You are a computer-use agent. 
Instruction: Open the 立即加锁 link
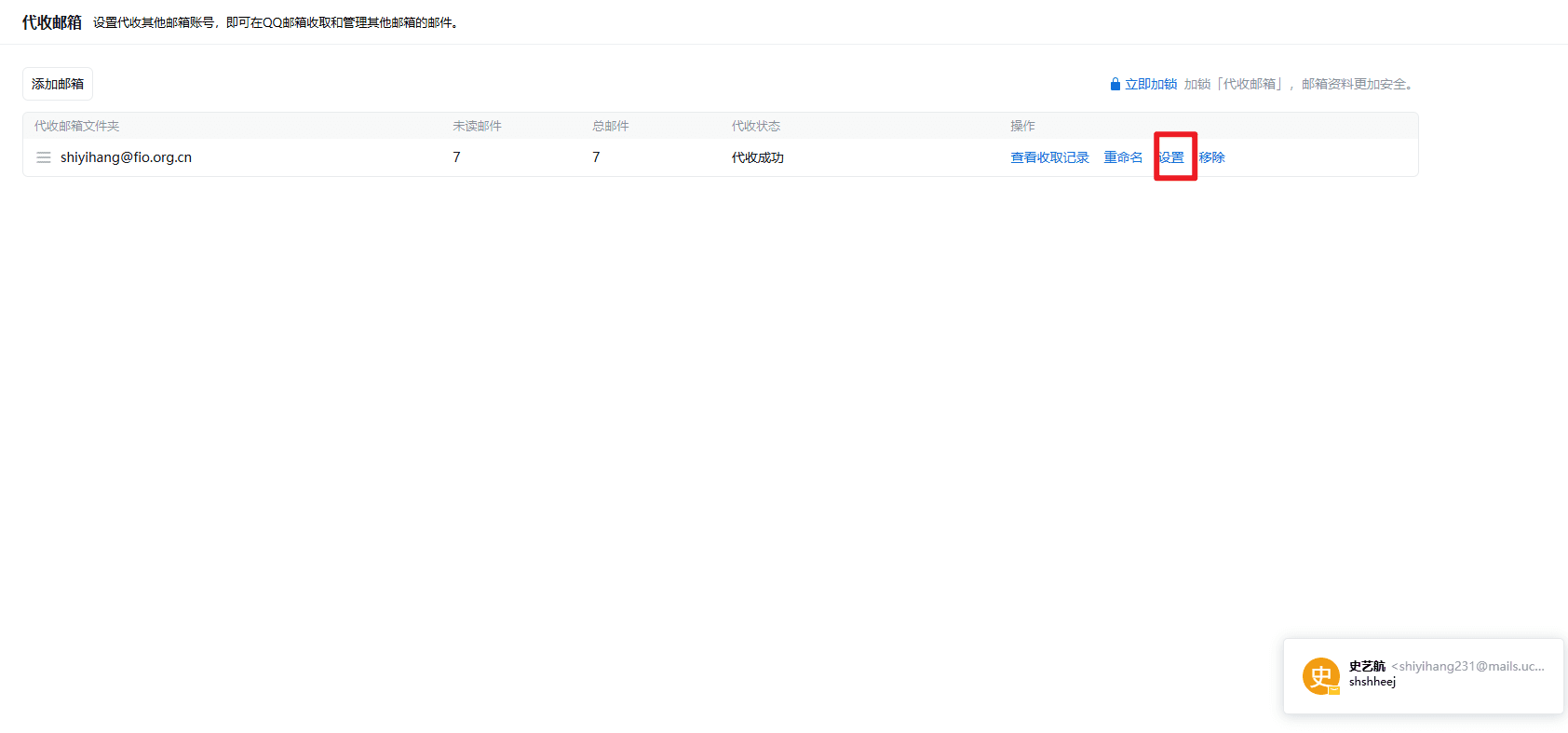(x=1151, y=85)
